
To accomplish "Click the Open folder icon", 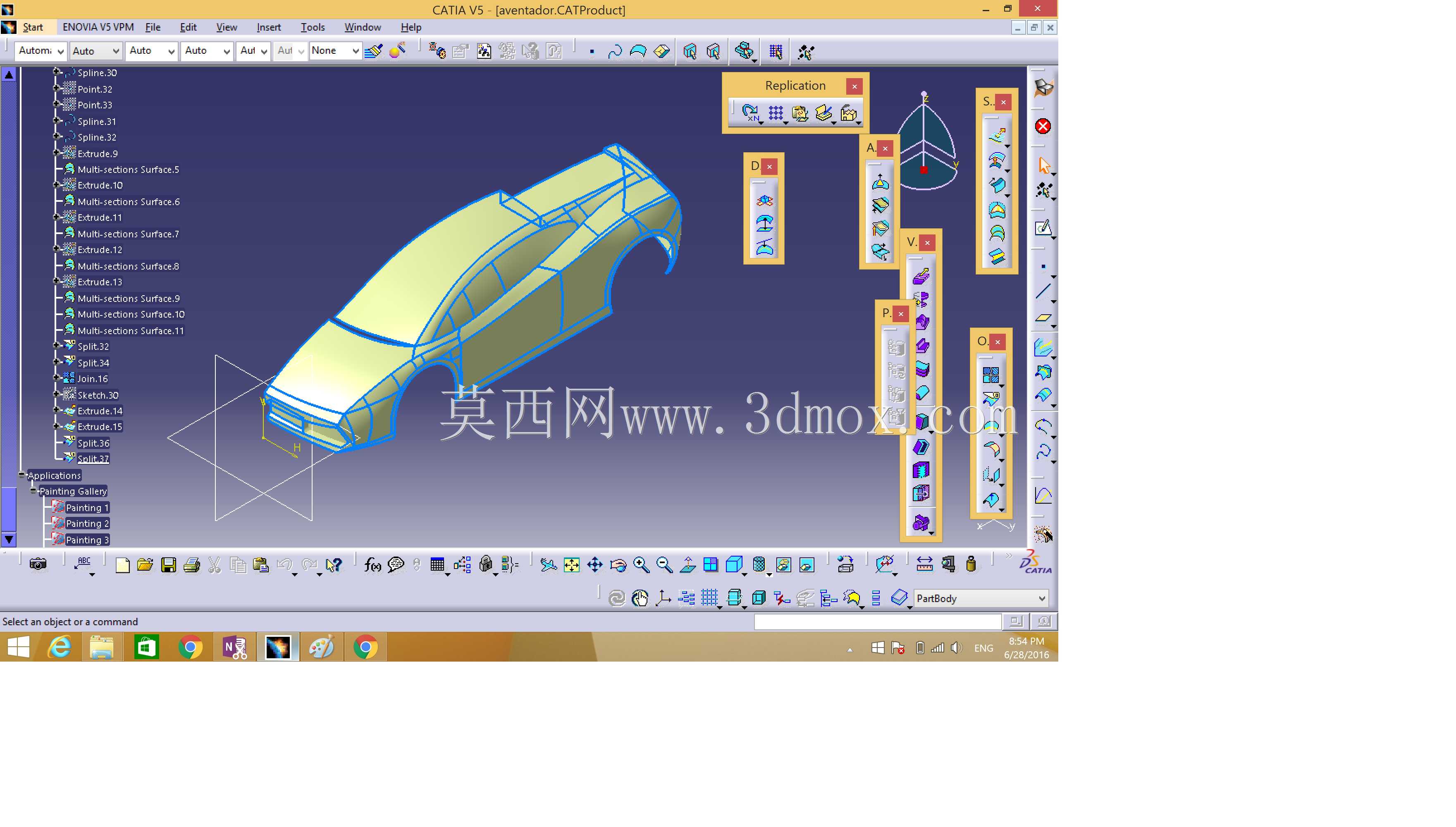I will tap(146, 564).
